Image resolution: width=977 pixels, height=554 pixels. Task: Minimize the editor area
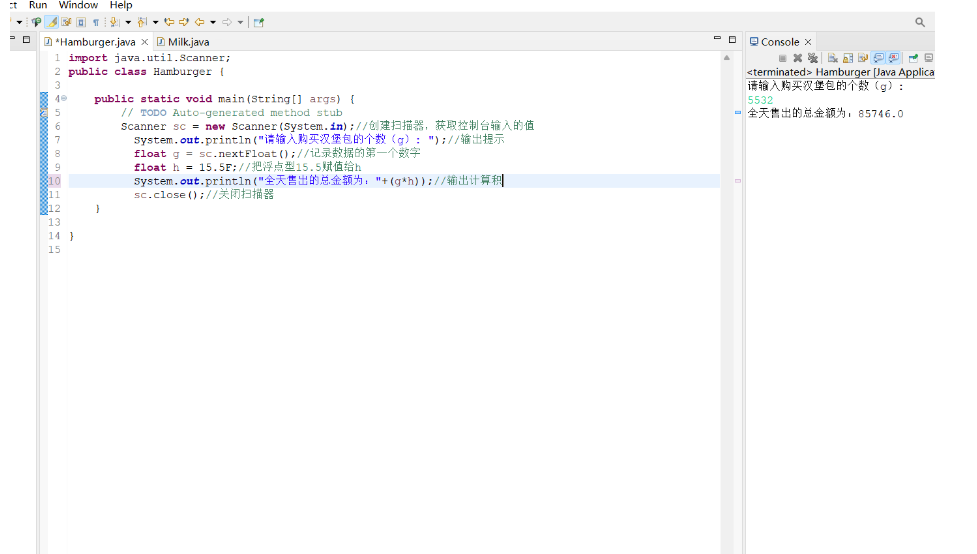717,39
